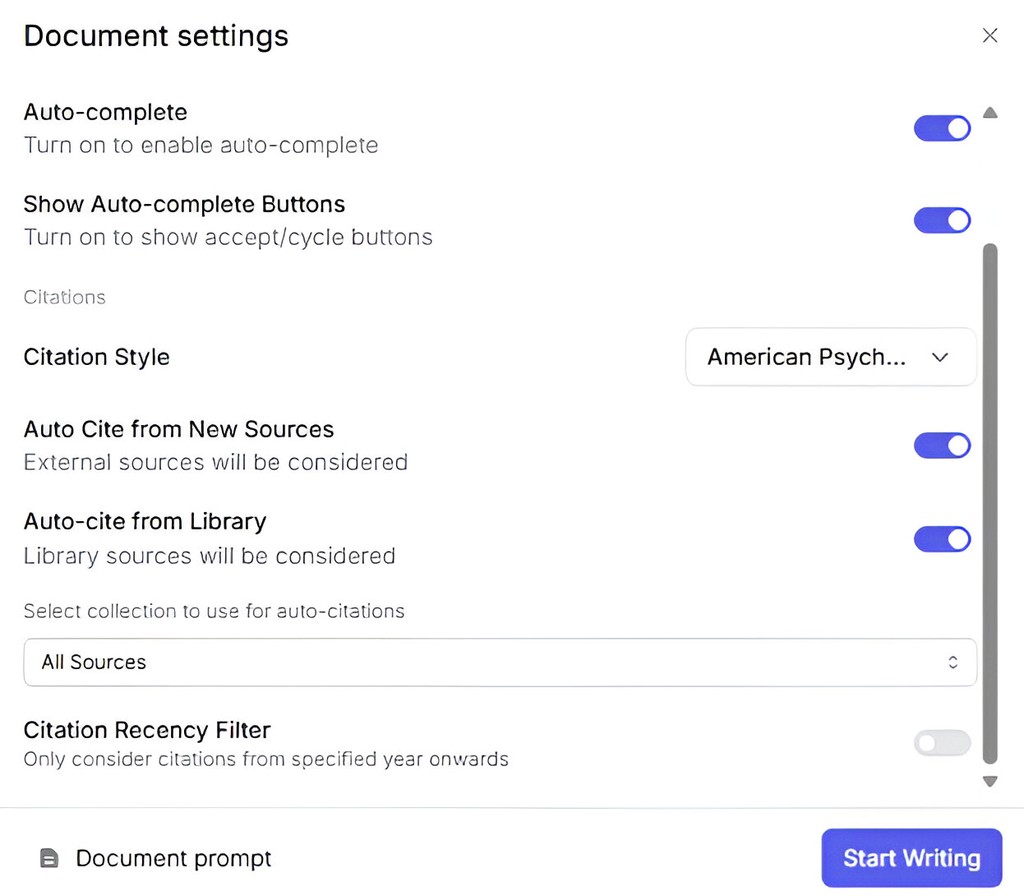This screenshot has height=896, width=1024.
Task: Open the All Sources collection selector
Action: coord(500,662)
